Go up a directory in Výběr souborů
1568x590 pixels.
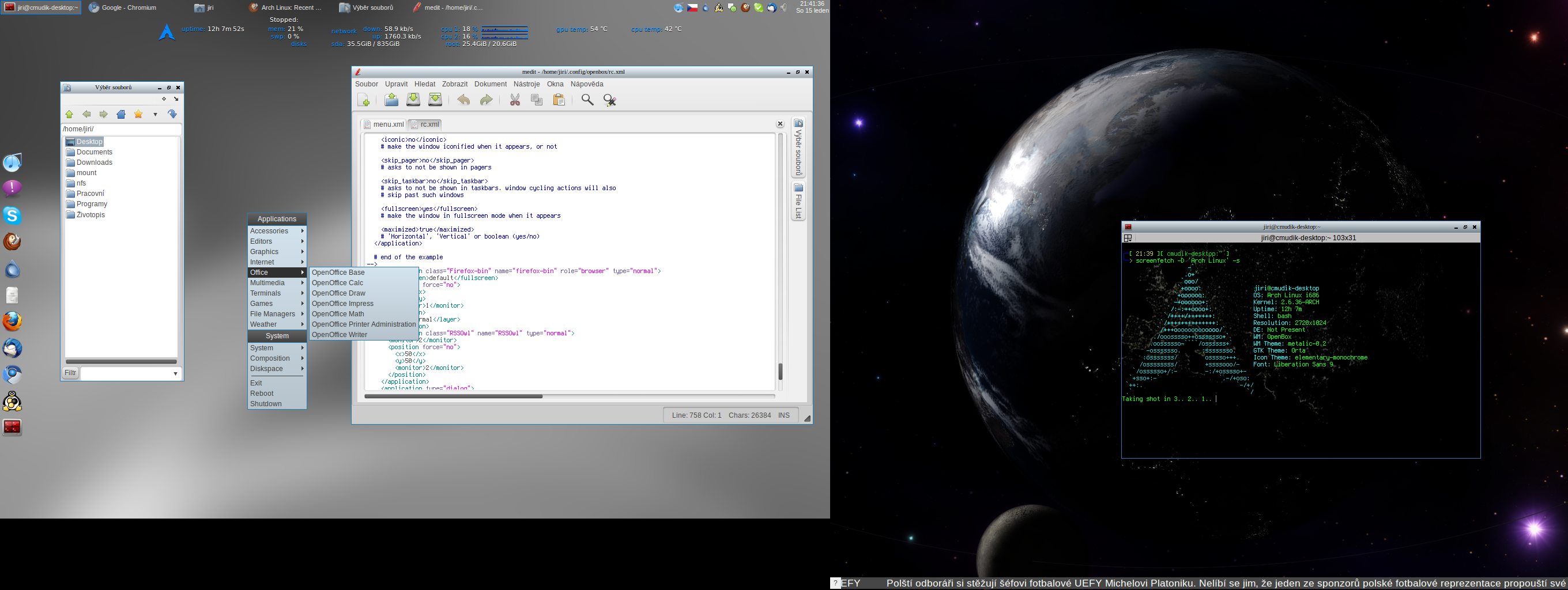[69, 114]
